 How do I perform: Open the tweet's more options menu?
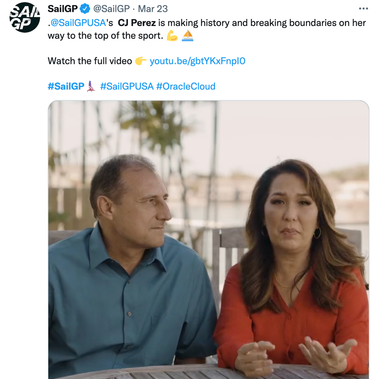363,9
